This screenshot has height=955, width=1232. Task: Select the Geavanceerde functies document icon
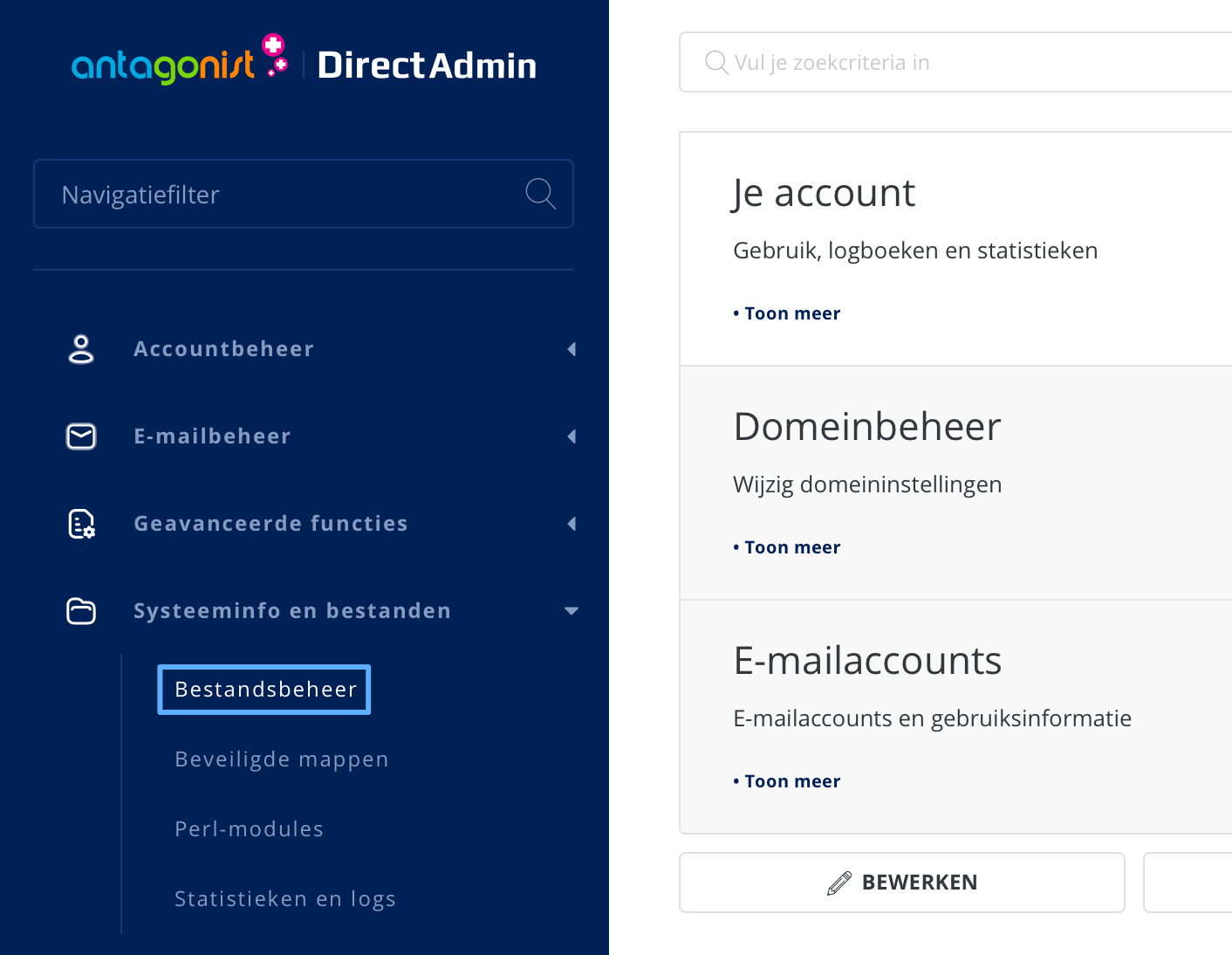pos(80,524)
